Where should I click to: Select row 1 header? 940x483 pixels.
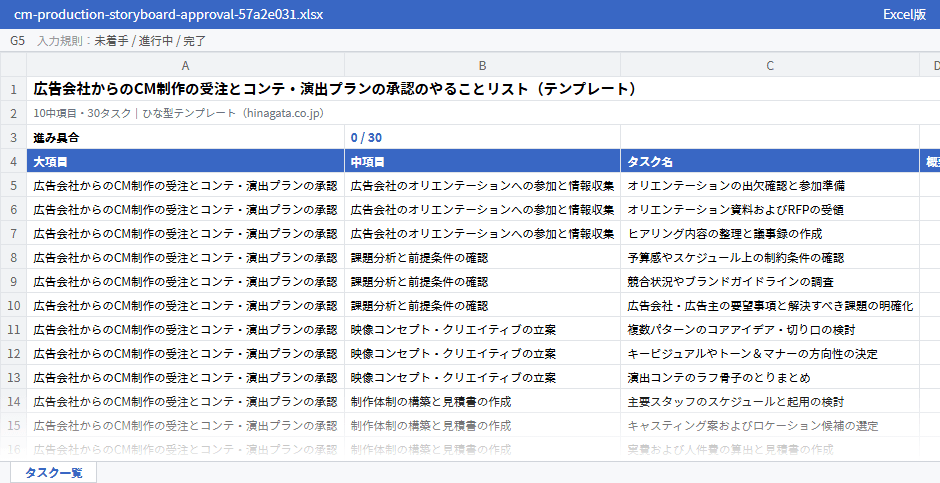pyautogui.click(x=13, y=89)
